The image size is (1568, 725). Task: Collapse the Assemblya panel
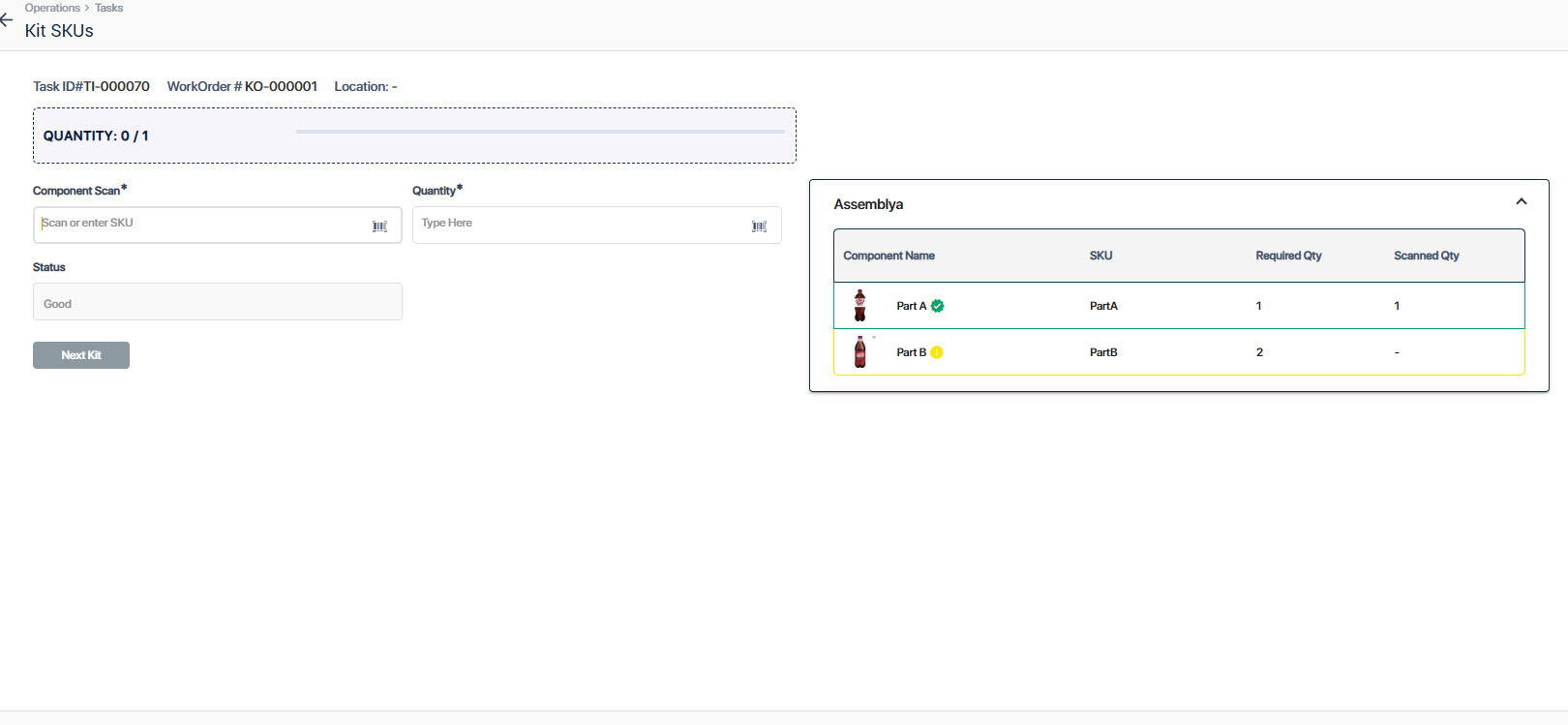(1521, 201)
